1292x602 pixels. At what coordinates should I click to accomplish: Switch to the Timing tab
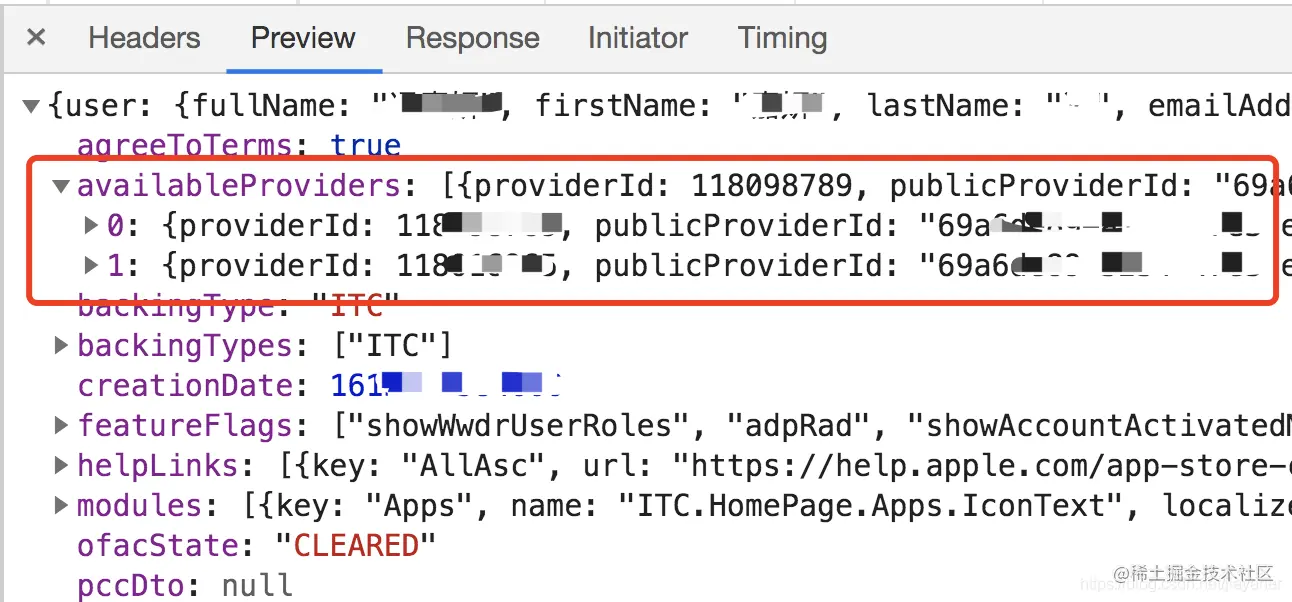[x=782, y=38]
